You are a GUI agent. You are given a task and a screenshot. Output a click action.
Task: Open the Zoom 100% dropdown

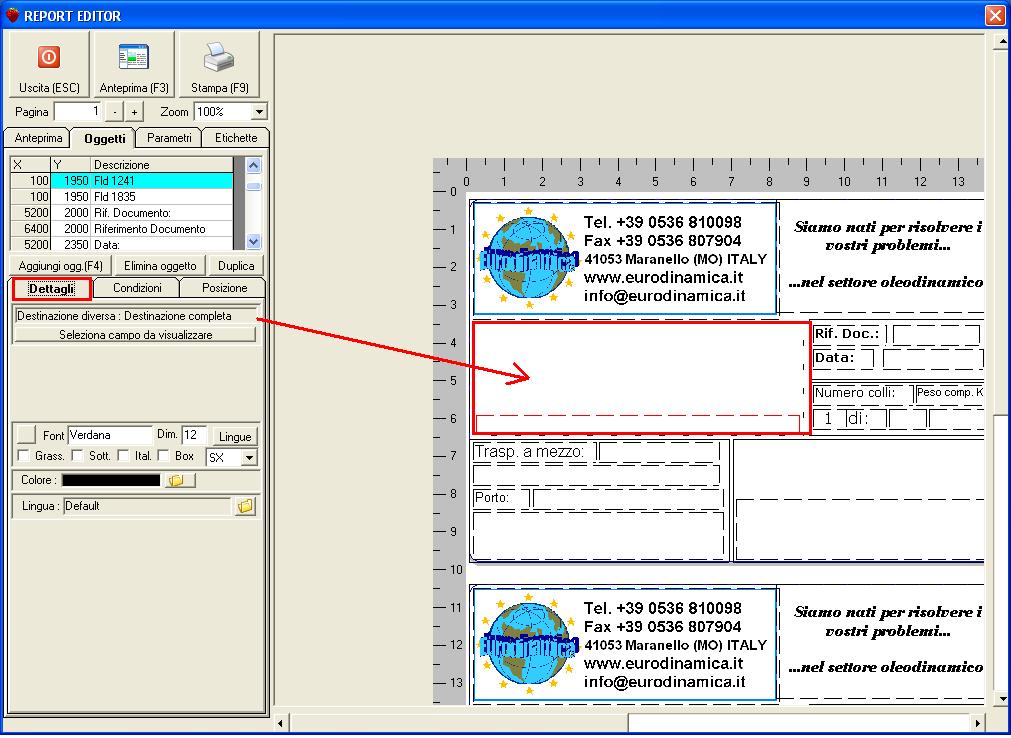(259, 112)
